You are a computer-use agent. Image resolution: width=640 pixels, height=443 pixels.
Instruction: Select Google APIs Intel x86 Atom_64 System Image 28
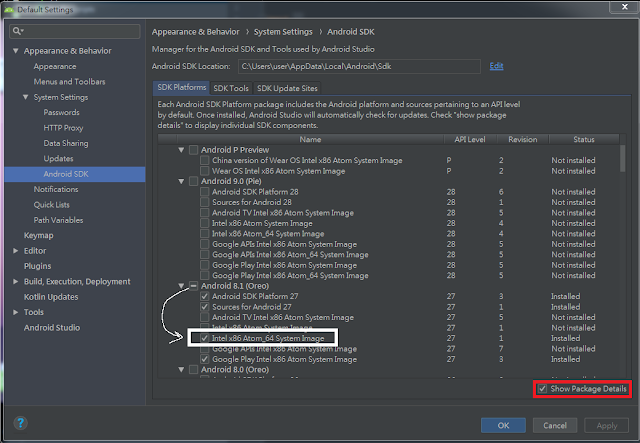290,255
